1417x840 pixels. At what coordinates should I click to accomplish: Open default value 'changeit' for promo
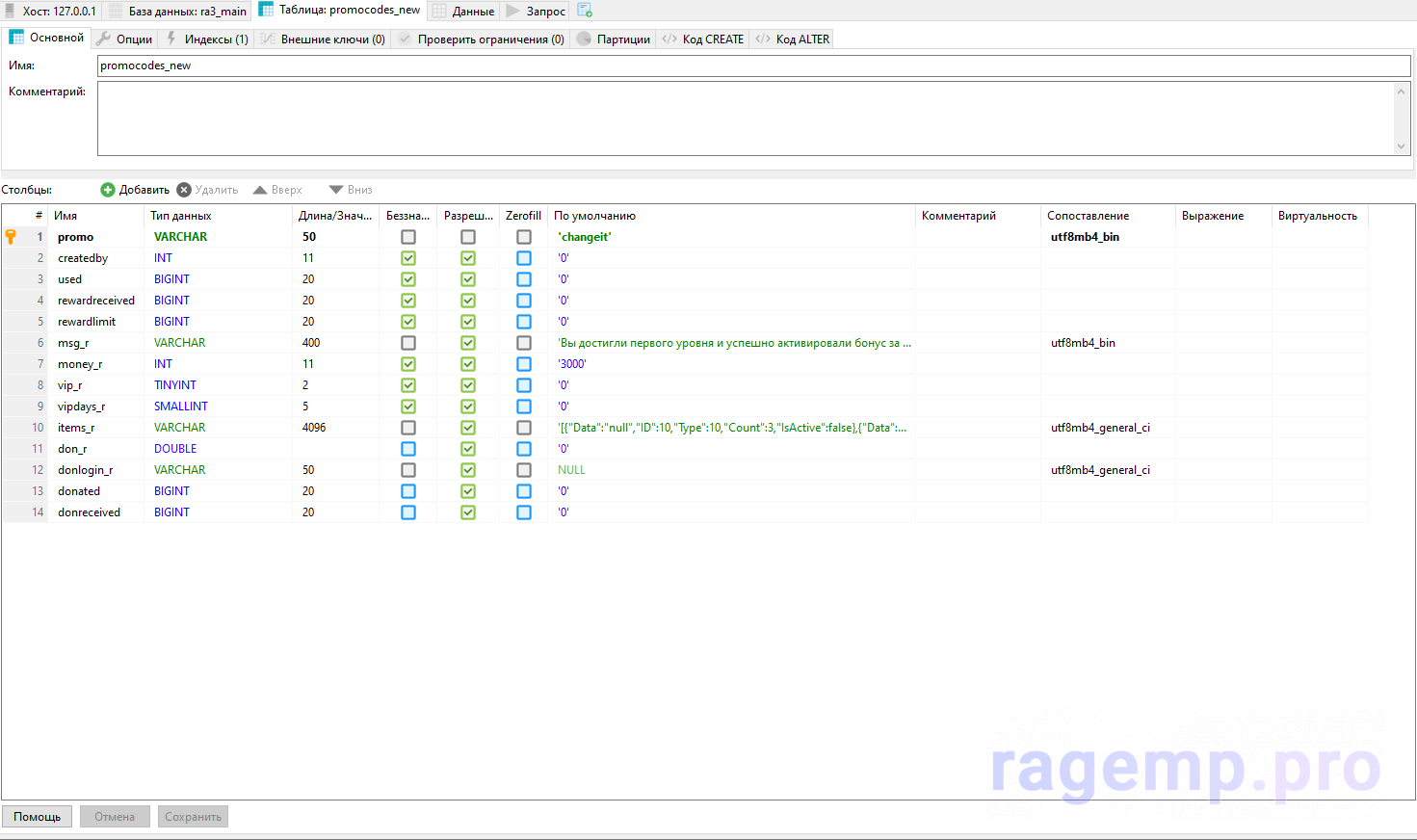tap(585, 237)
